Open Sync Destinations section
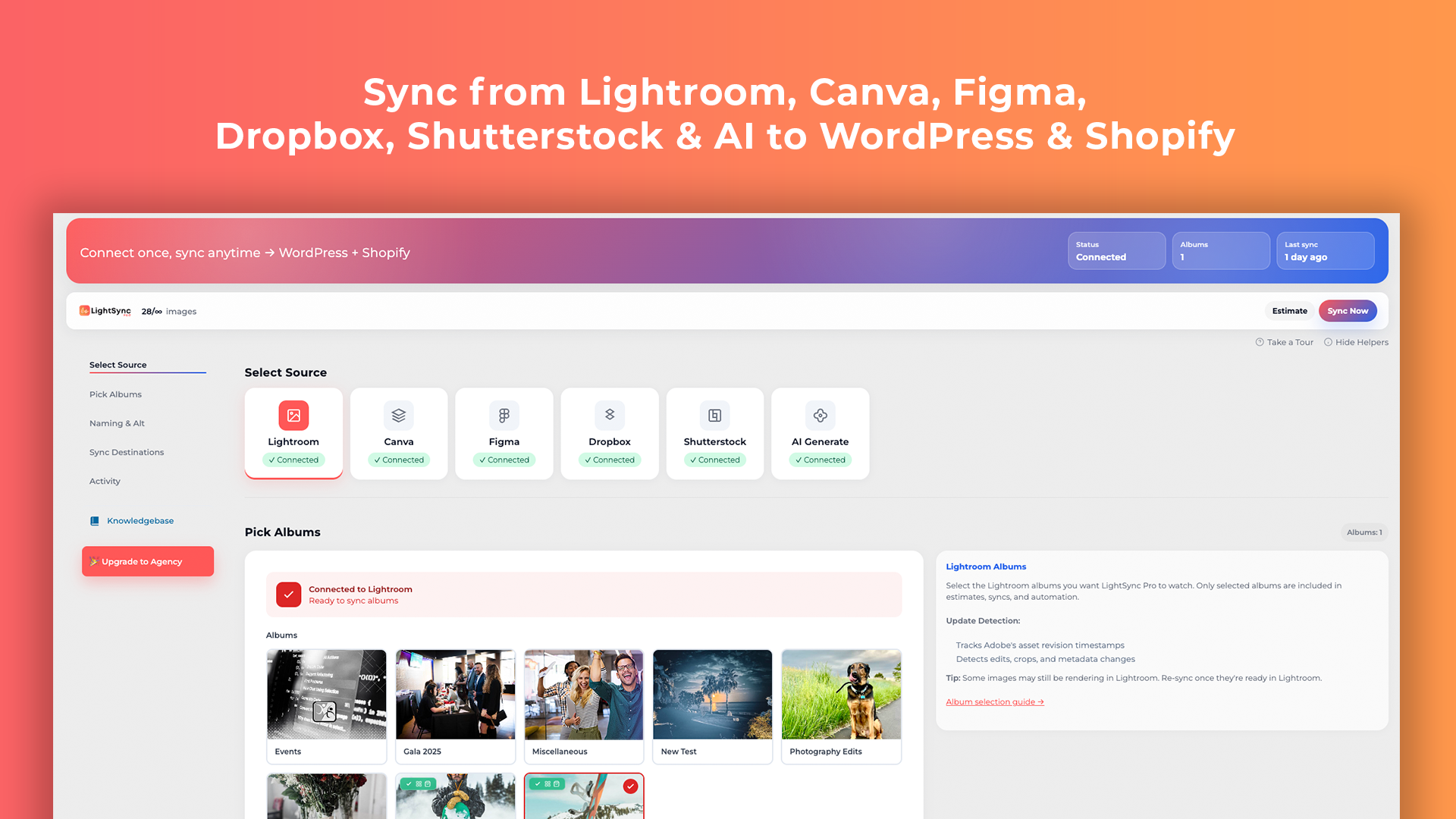This screenshot has width=1456, height=819. (x=127, y=452)
